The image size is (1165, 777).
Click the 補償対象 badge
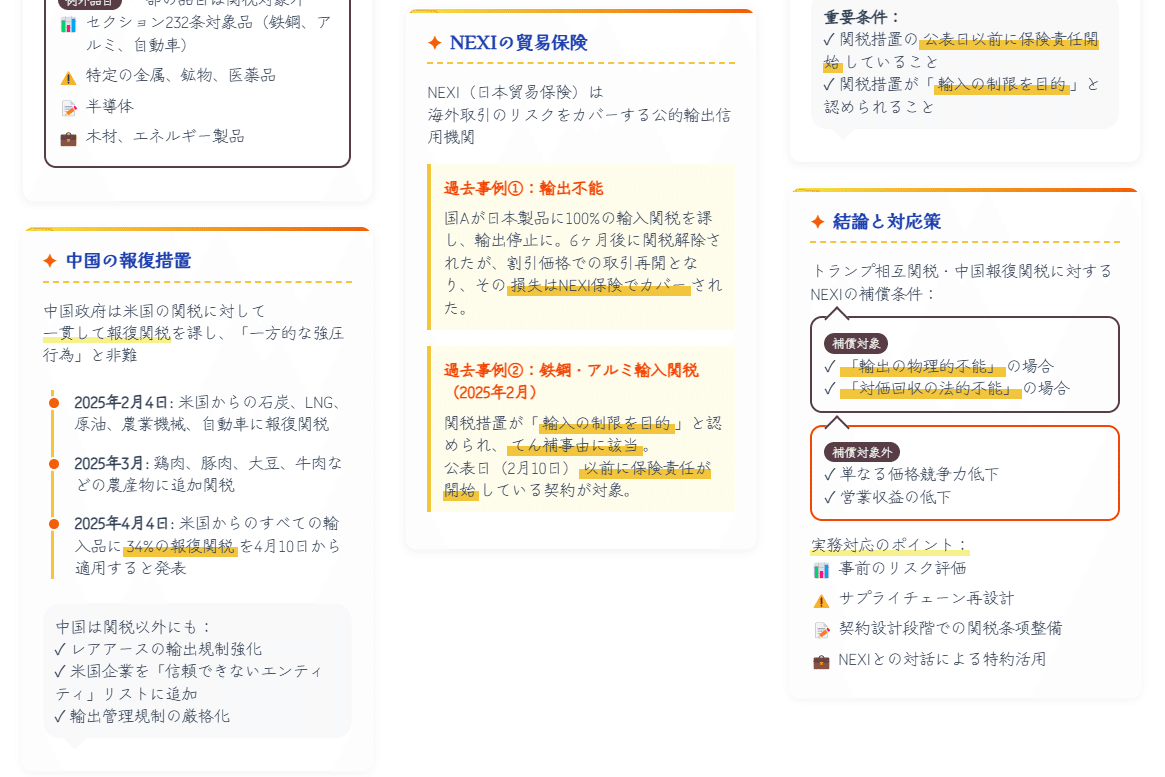[856, 343]
